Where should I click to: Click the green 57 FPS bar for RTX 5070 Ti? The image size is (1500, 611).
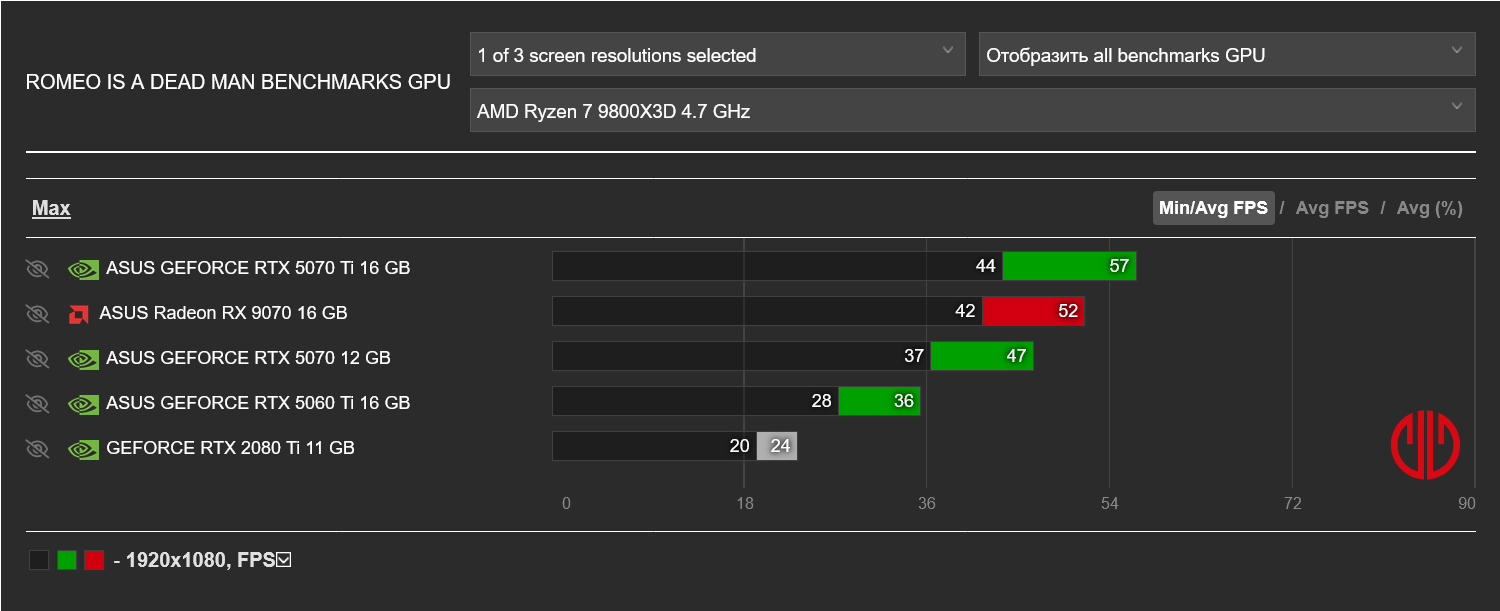1069,266
